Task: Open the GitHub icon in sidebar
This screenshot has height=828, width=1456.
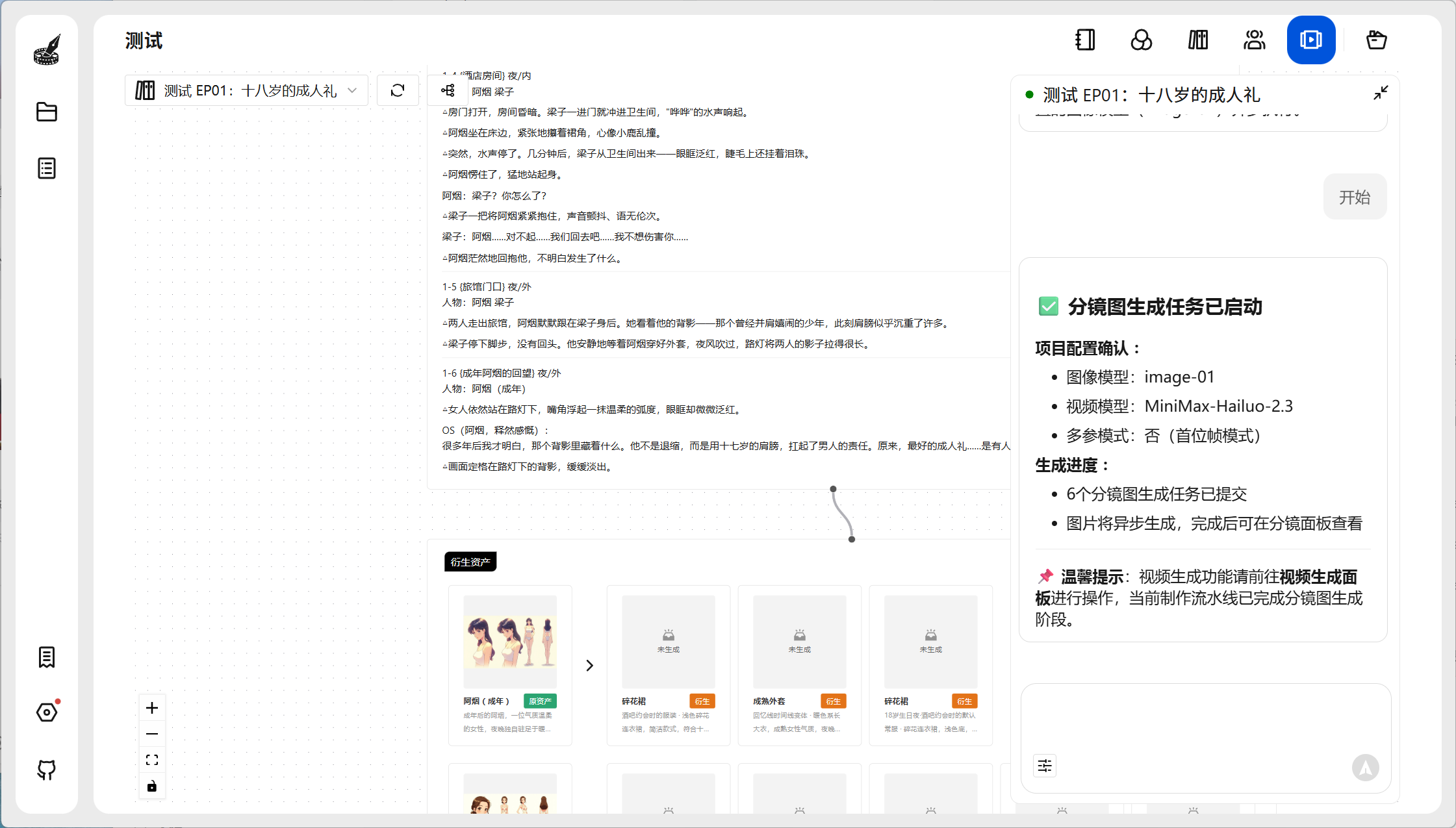Action: pos(47,770)
